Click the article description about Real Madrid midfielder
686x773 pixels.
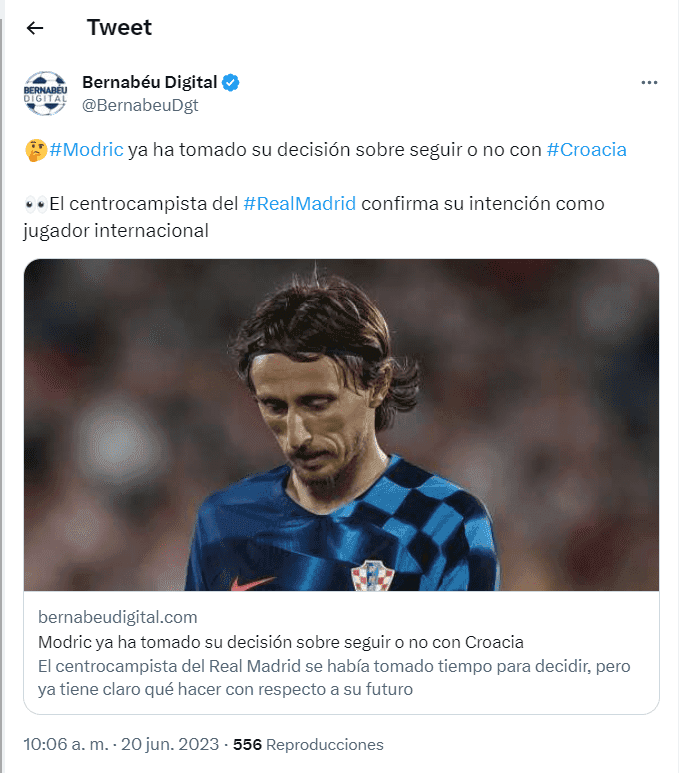(334, 677)
